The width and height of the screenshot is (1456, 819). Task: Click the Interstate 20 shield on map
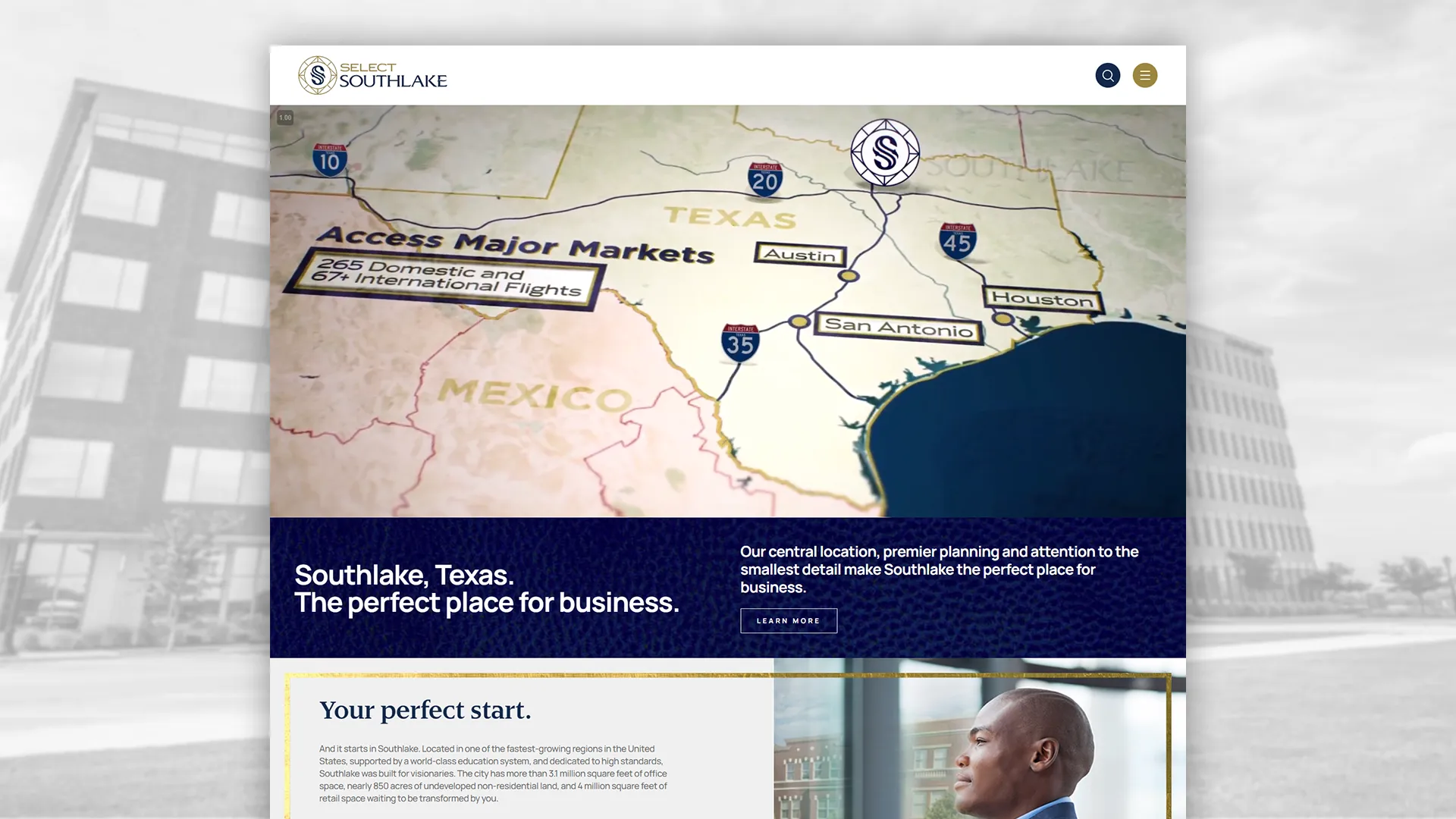coord(764,180)
